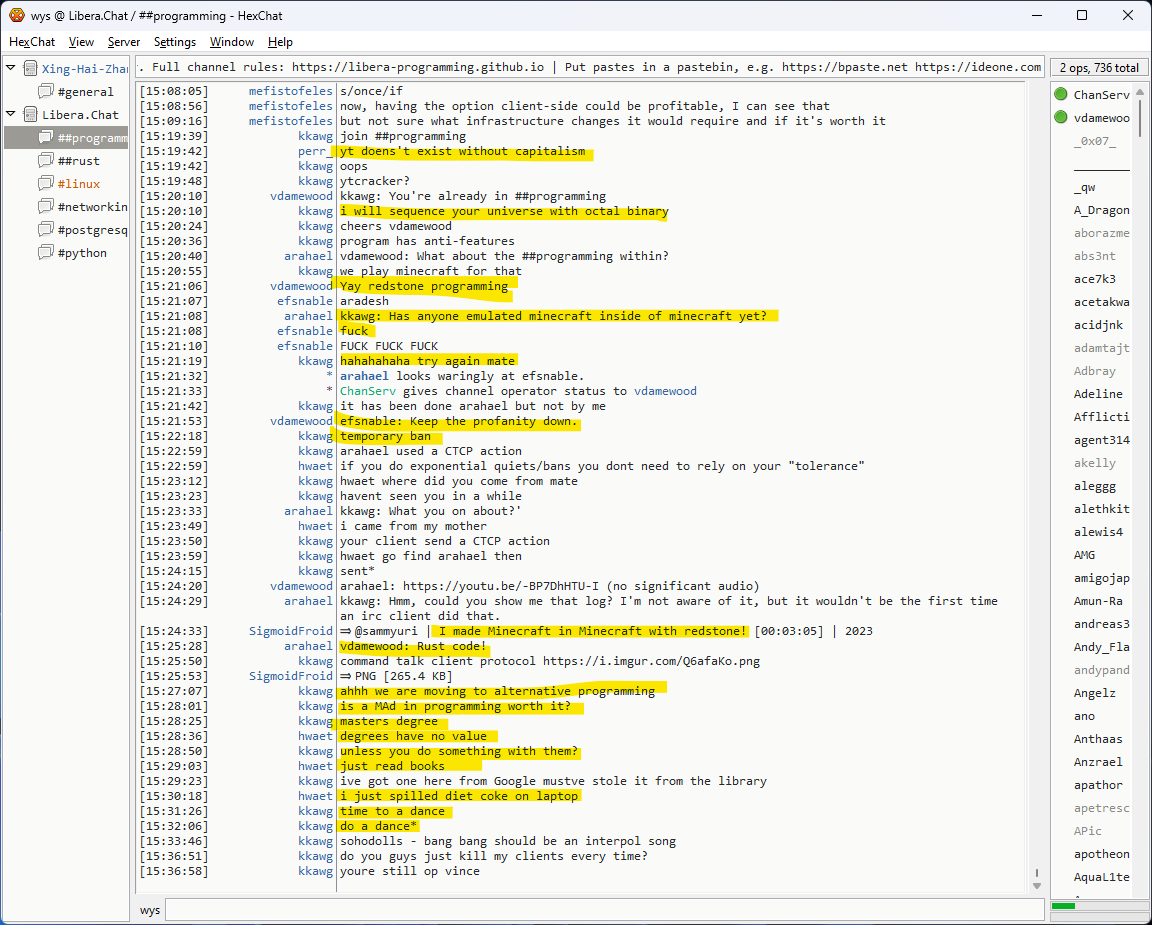This screenshot has height=925, width=1152.
Task: Select the #networking channel in tree
Action: pyautogui.click(x=92, y=207)
